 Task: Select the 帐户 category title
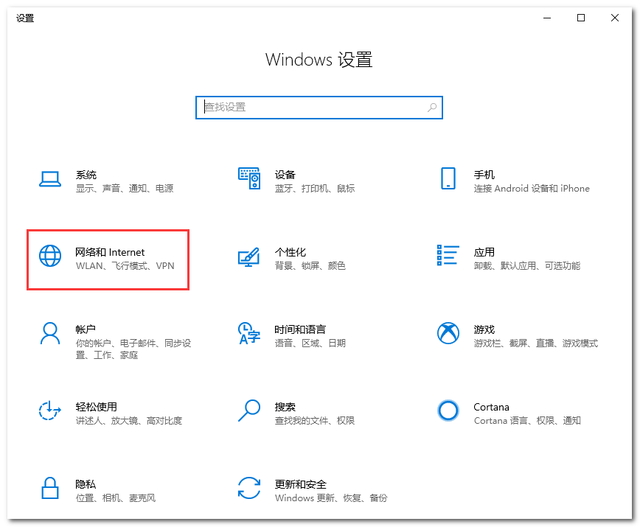pos(86,329)
